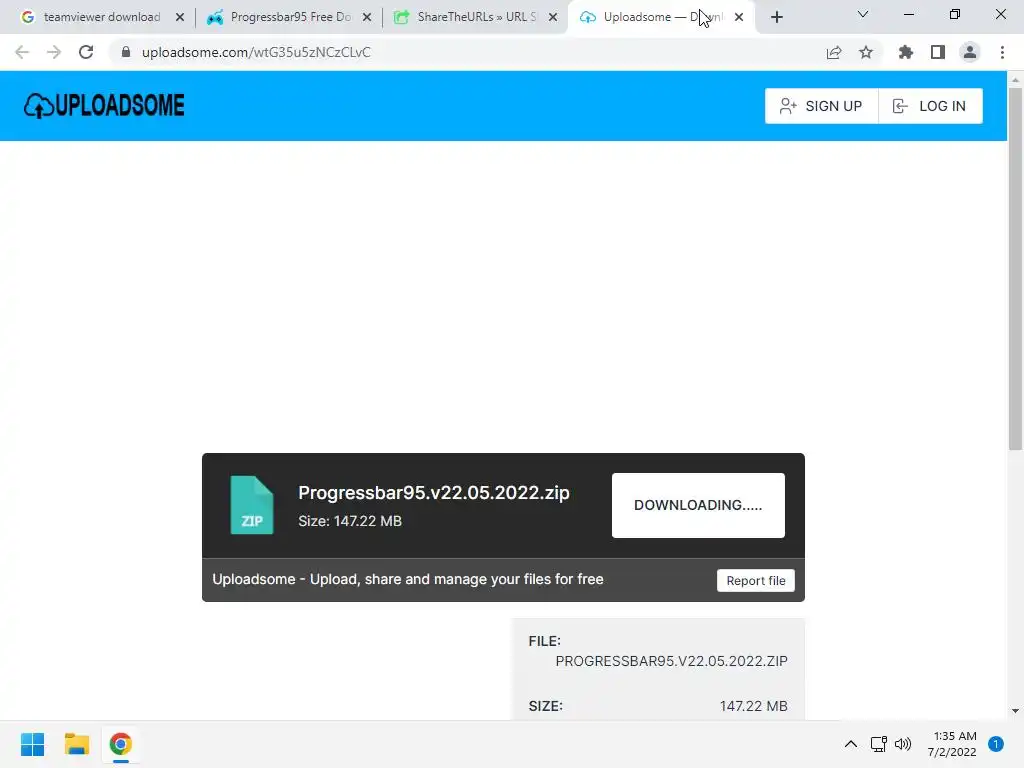This screenshot has height=768, width=1024.
Task: Click the SIGN UP button
Action: click(x=822, y=106)
